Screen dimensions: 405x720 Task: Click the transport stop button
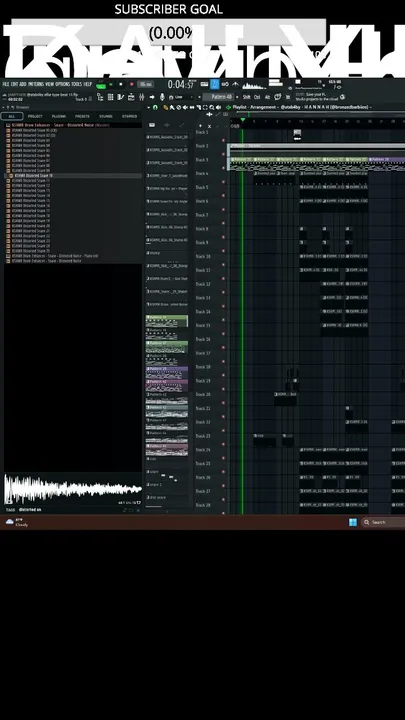121,84
